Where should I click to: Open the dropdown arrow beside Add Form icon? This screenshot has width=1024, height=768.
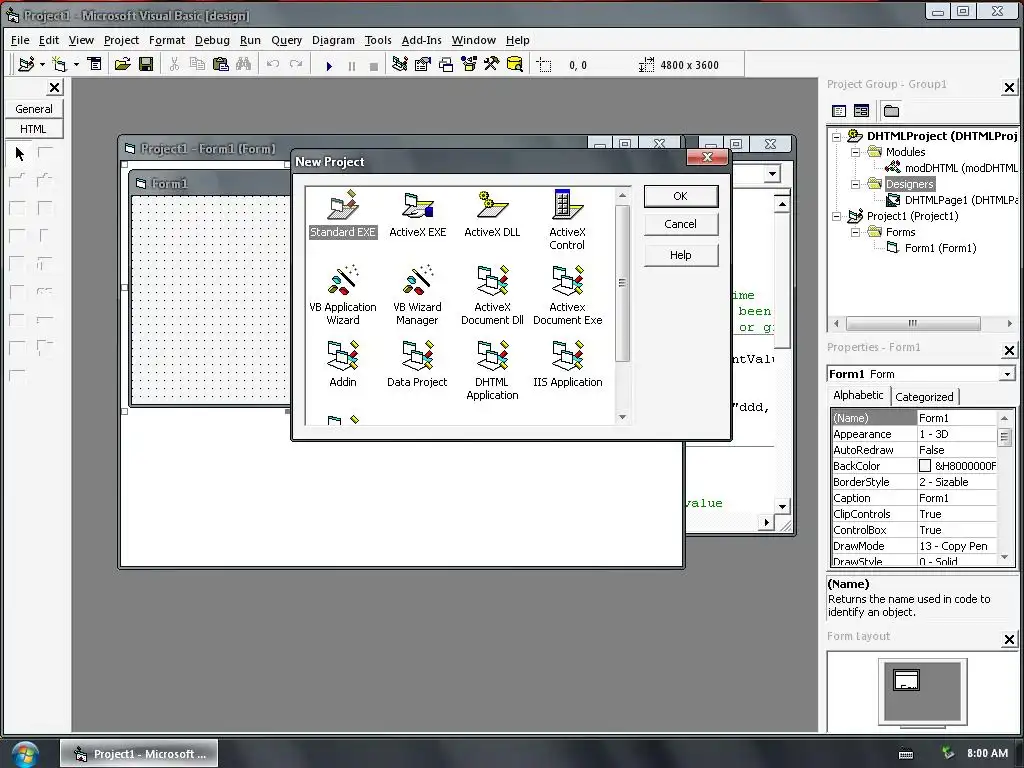click(x=76, y=64)
